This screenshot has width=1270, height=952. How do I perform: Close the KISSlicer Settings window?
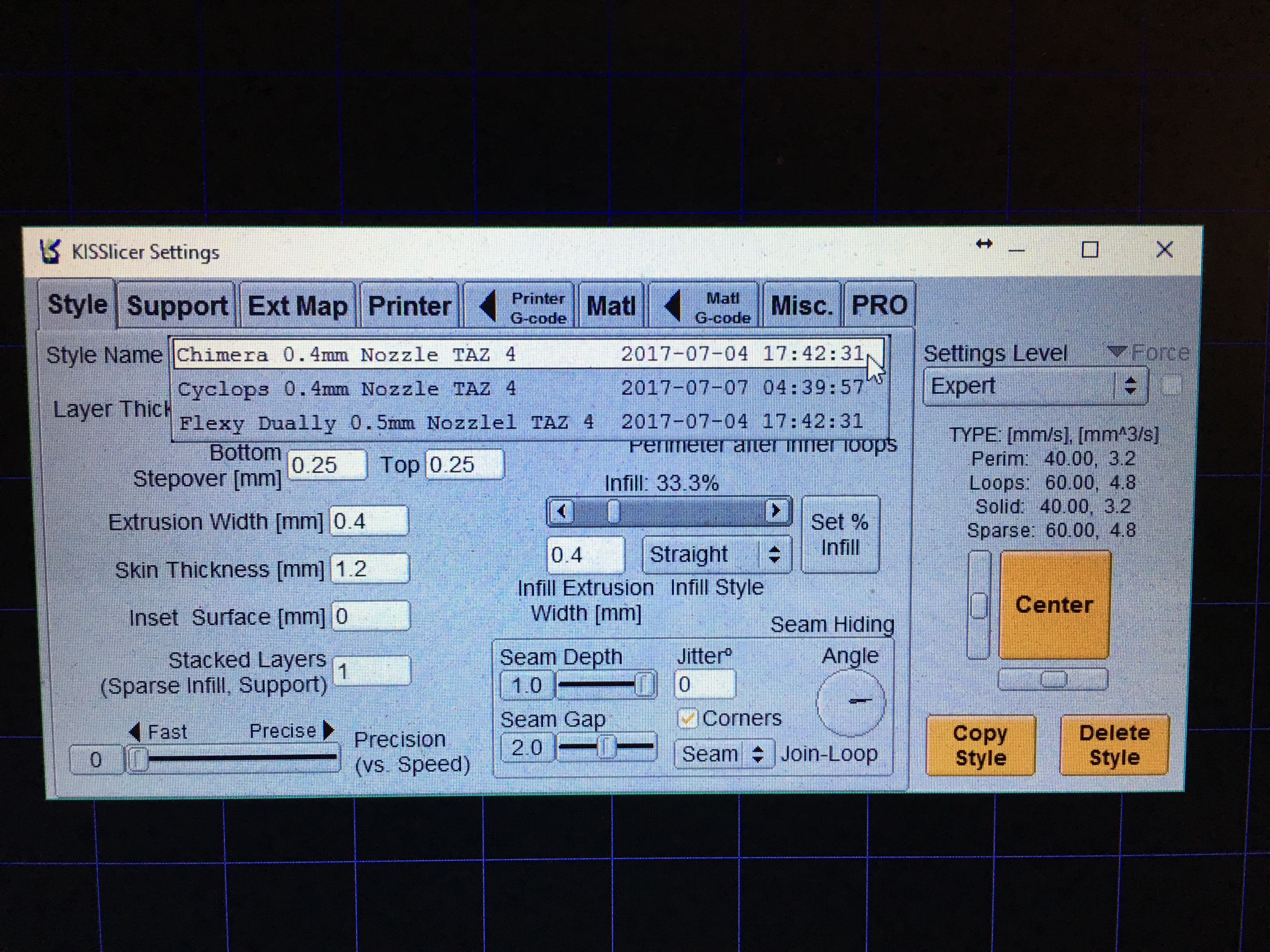(x=1164, y=249)
